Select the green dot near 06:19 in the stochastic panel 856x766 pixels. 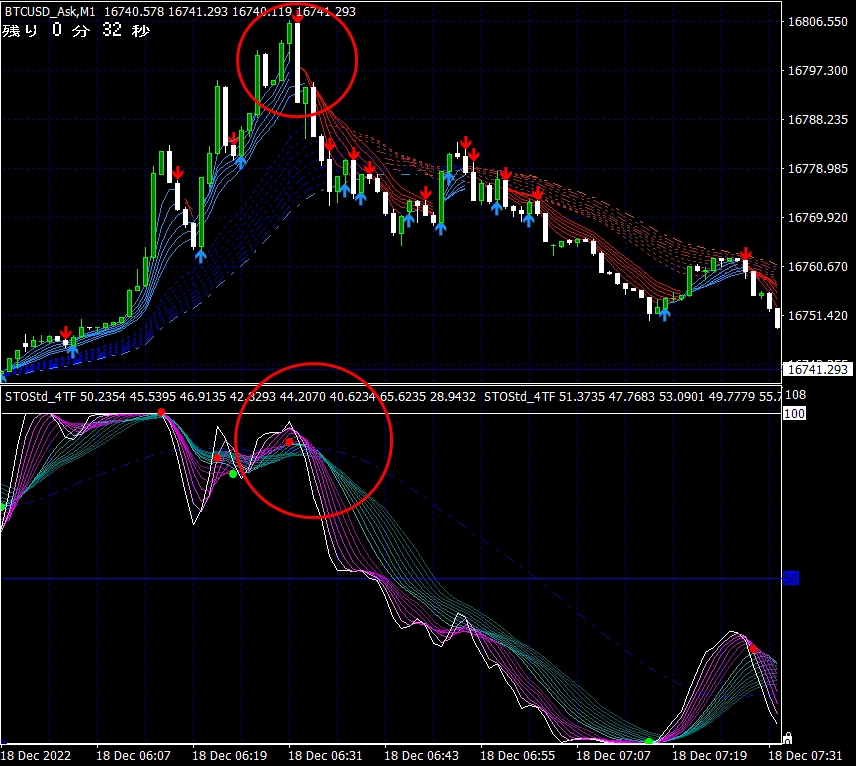coord(233,474)
